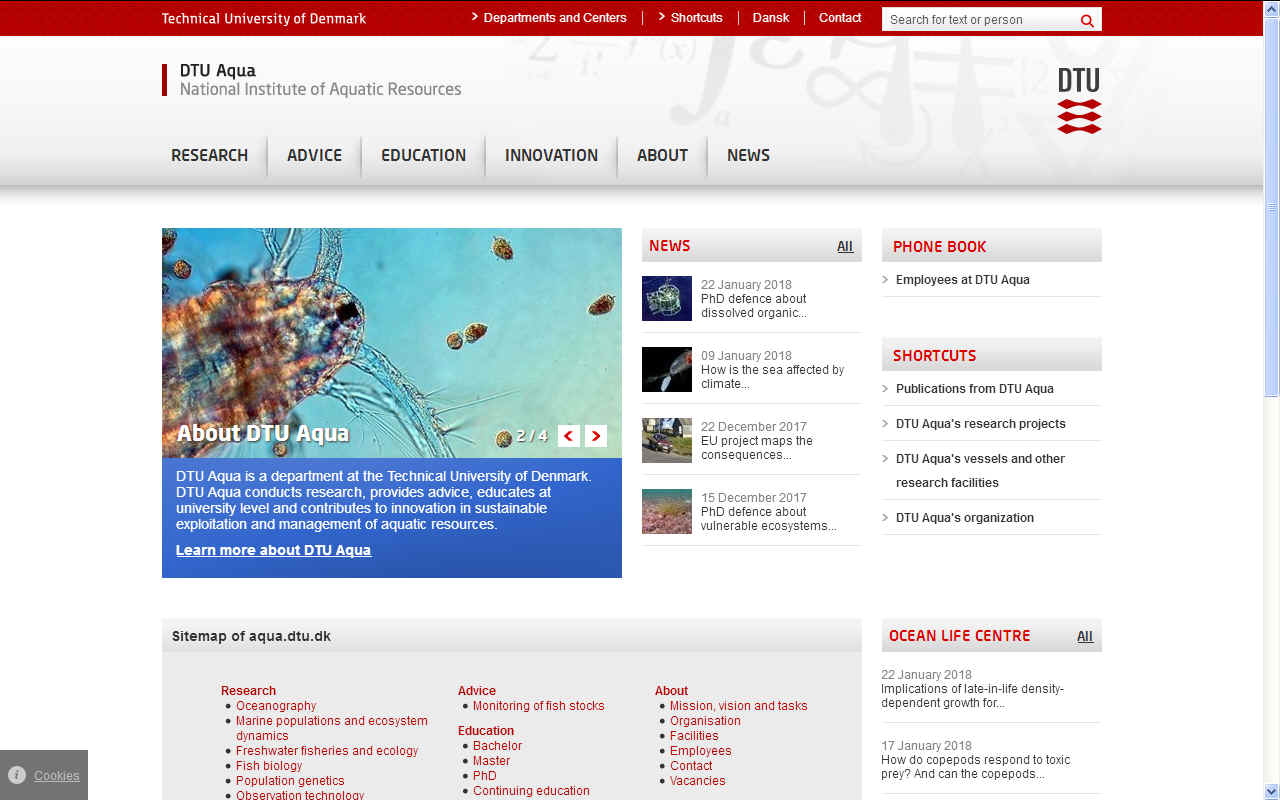Viewport: 1280px width, 800px height.
Task: Open thumbnail for vulnerable ecosystems news
Action: click(x=667, y=511)
